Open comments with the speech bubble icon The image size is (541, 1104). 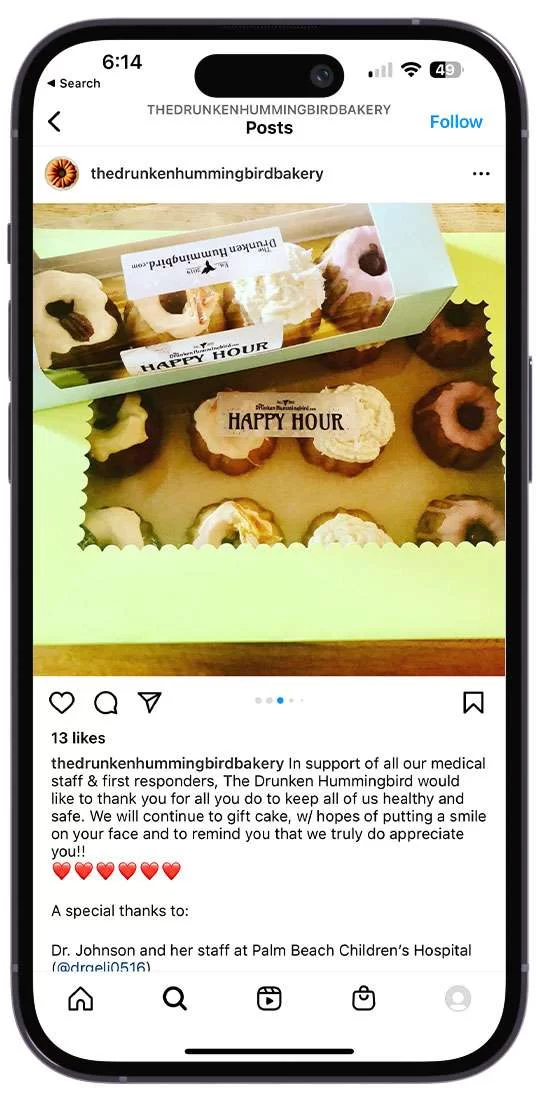tap(106, 702)
